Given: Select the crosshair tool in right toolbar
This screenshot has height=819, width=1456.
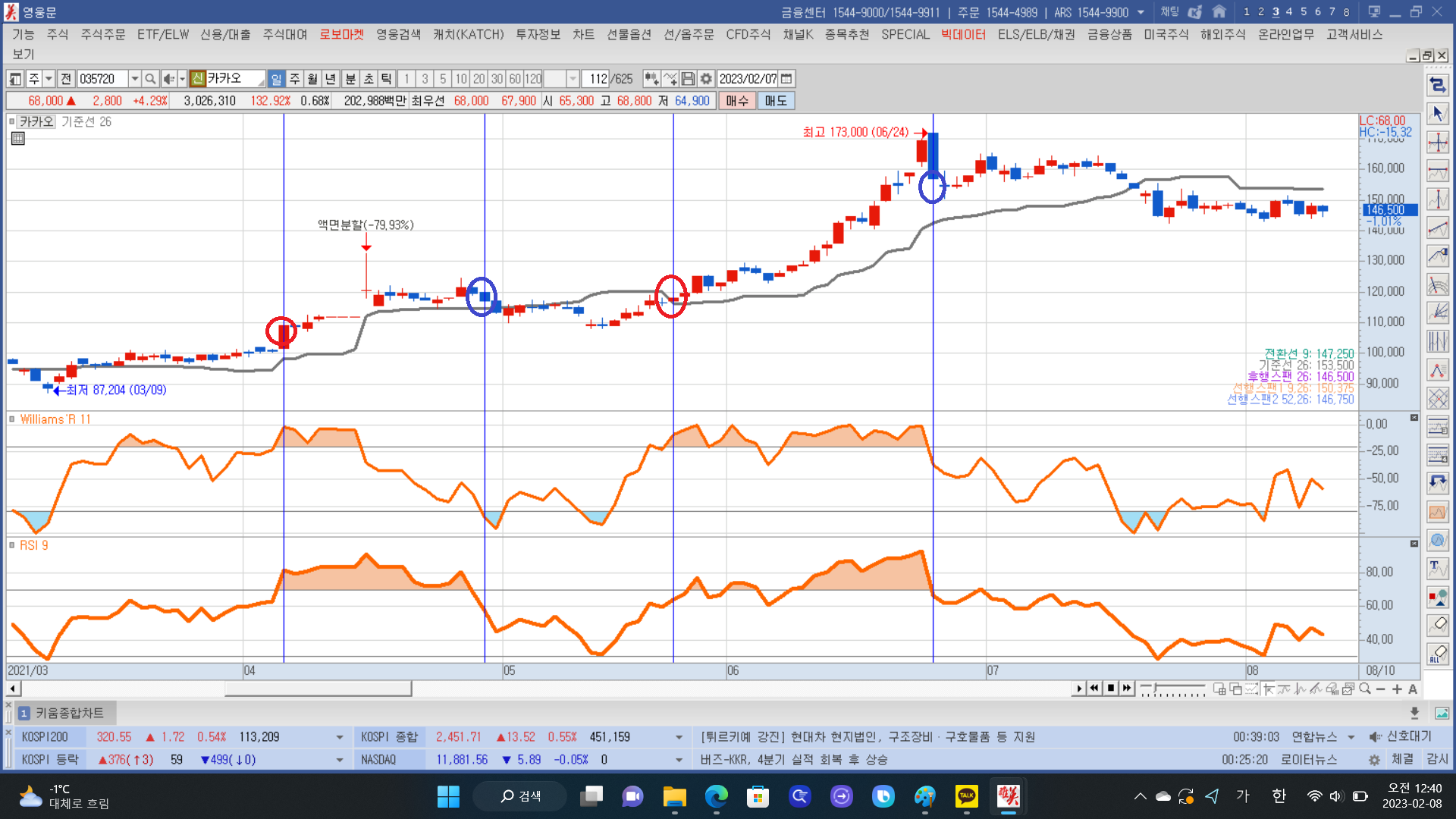Looking at the screenshot, I should click(1437, 143).
